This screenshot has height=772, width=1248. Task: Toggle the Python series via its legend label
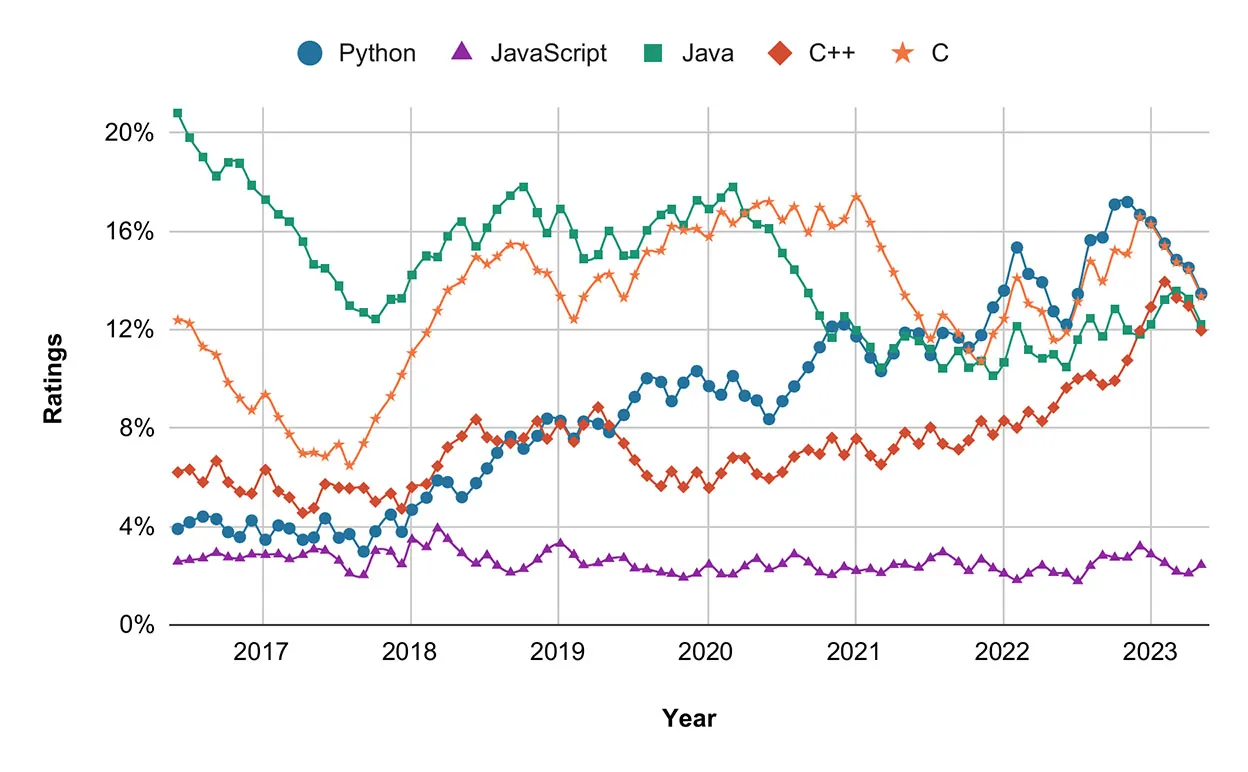click(x=377, y=53)
